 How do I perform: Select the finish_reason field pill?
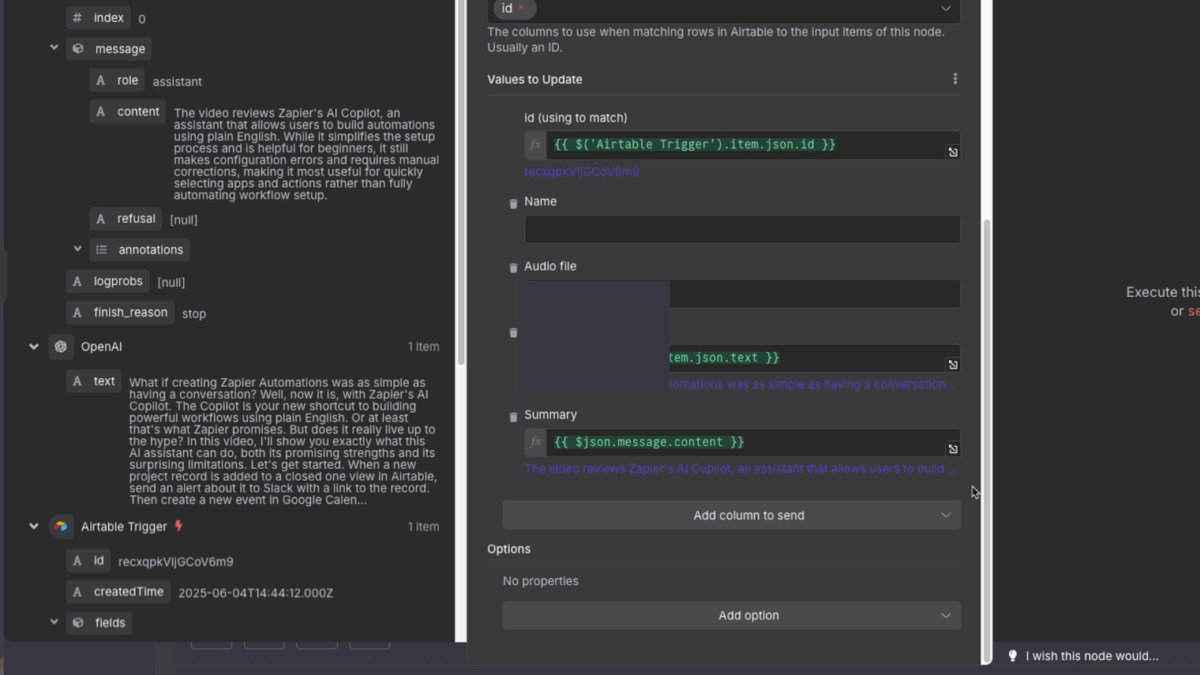click(x=120, y=313)
